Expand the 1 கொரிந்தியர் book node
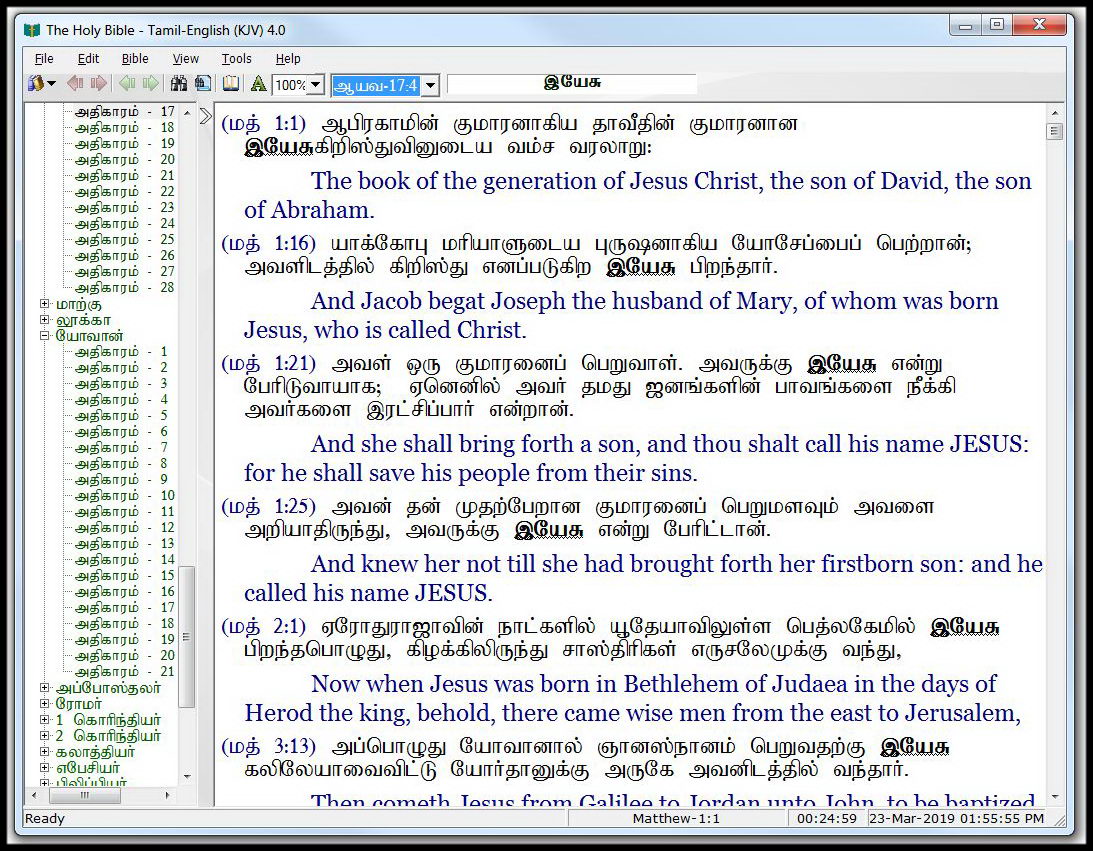 [x=45, y=720]
